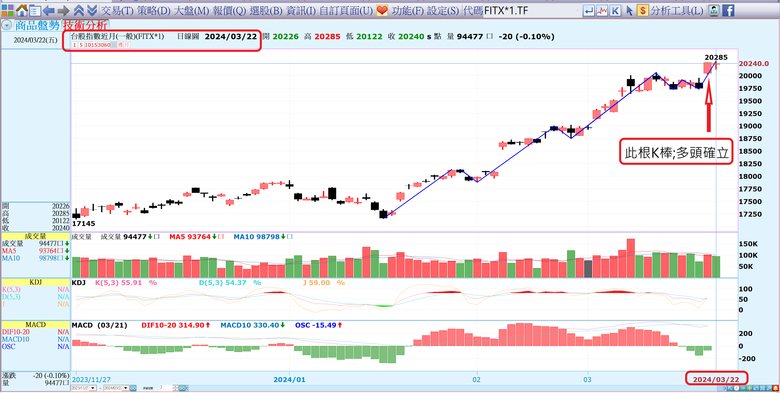Viewport: 780px width, 393px height.
Task: Click the 20285 high price label on chart
Action: (716, 57)
